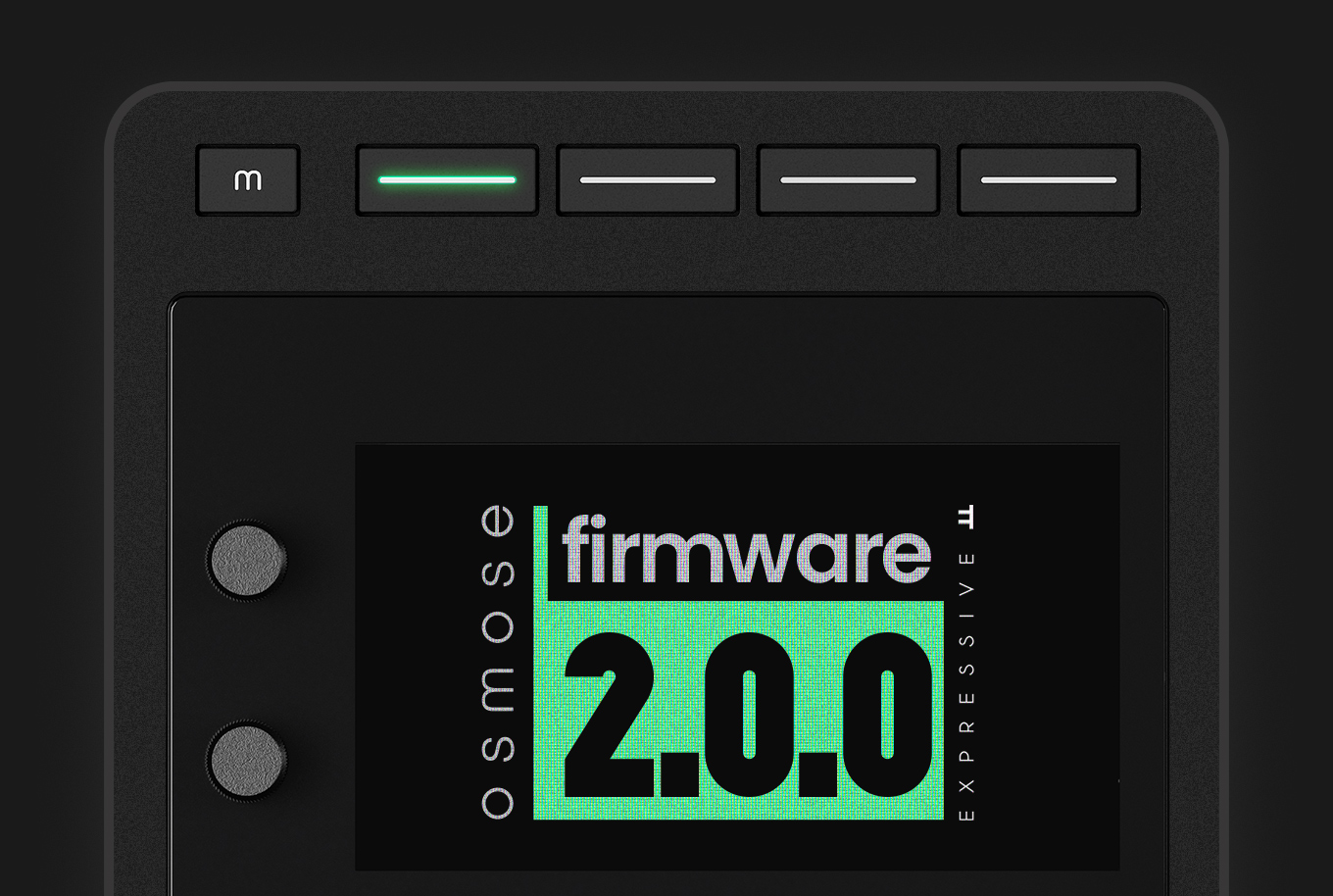Click the "2.0.0" version number
Image resolution: width=1333 pixels, height=896 pixels.
747,715
